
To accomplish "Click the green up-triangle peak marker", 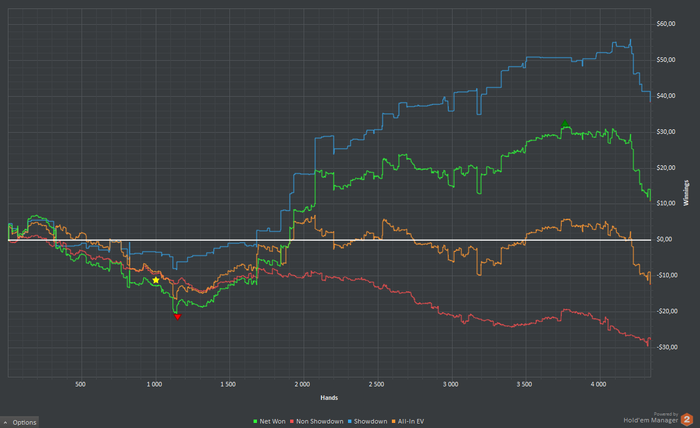I will (565, 124).
